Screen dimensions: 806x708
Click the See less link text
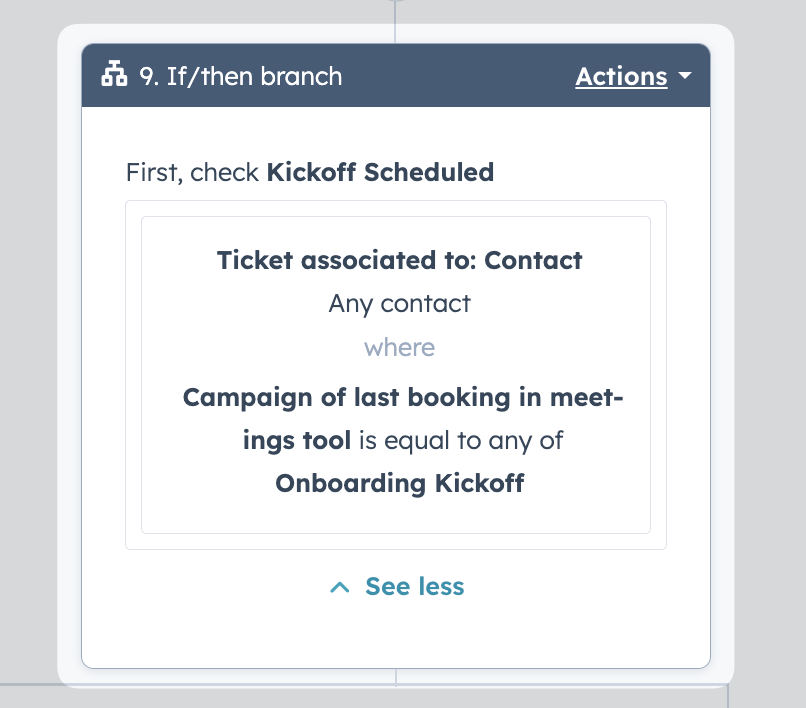[x=414, y=587]
